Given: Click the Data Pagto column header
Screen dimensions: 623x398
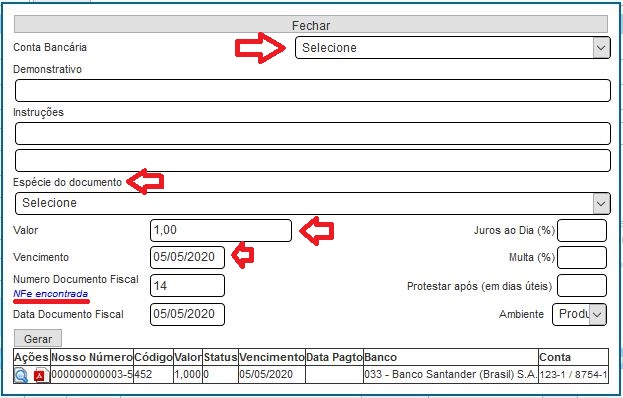Looking at the screenshot, I should click(x=335, y=357).
